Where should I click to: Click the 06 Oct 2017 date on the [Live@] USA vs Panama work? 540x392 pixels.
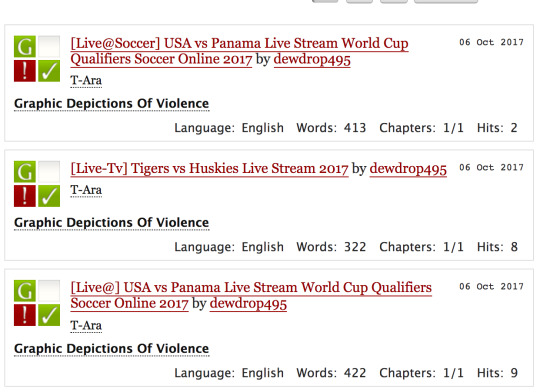[x=491, y=287]
